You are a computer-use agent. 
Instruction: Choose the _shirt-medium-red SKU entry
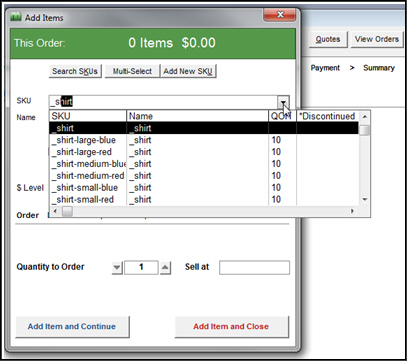[204, 176]
